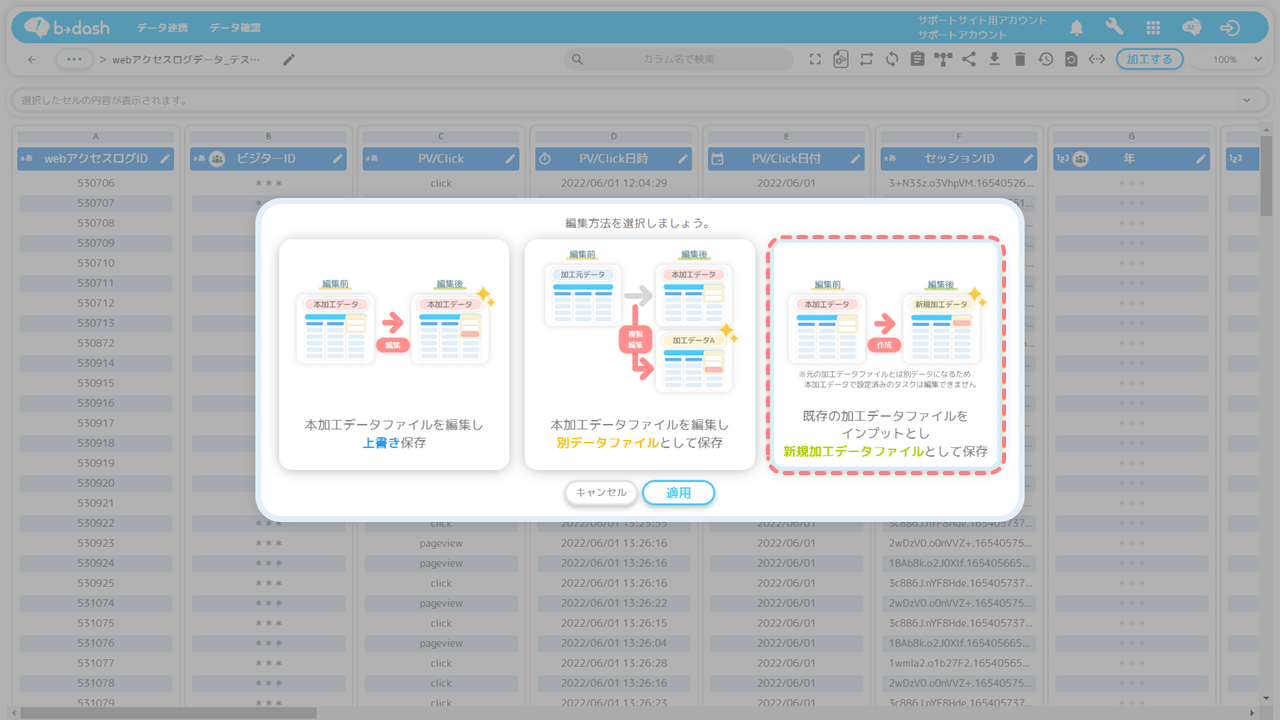Viewport: 1280px width, 720px height.
Task: Click the share icon
Action: [x=969, y=60]
